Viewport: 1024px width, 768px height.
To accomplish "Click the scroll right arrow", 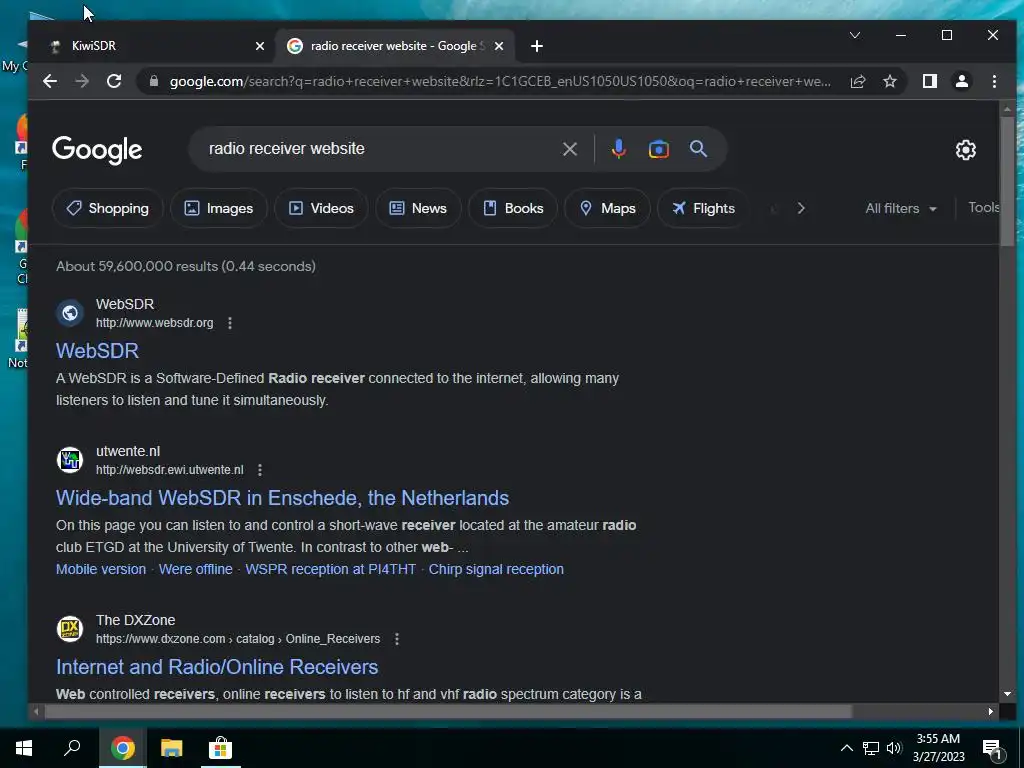I will tap(991, 711).
